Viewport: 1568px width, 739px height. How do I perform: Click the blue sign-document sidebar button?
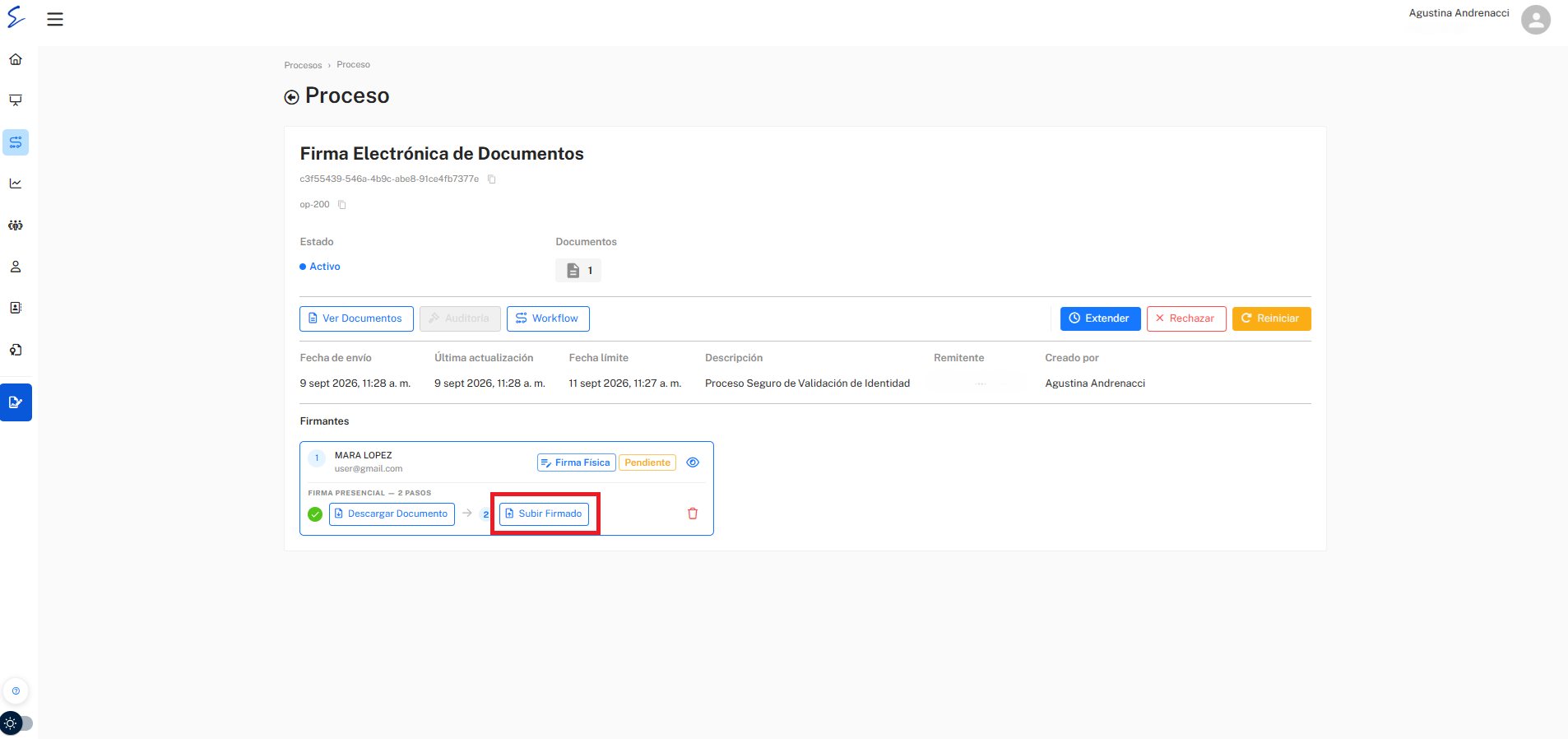pyautogui.click(x=16, y=402)
